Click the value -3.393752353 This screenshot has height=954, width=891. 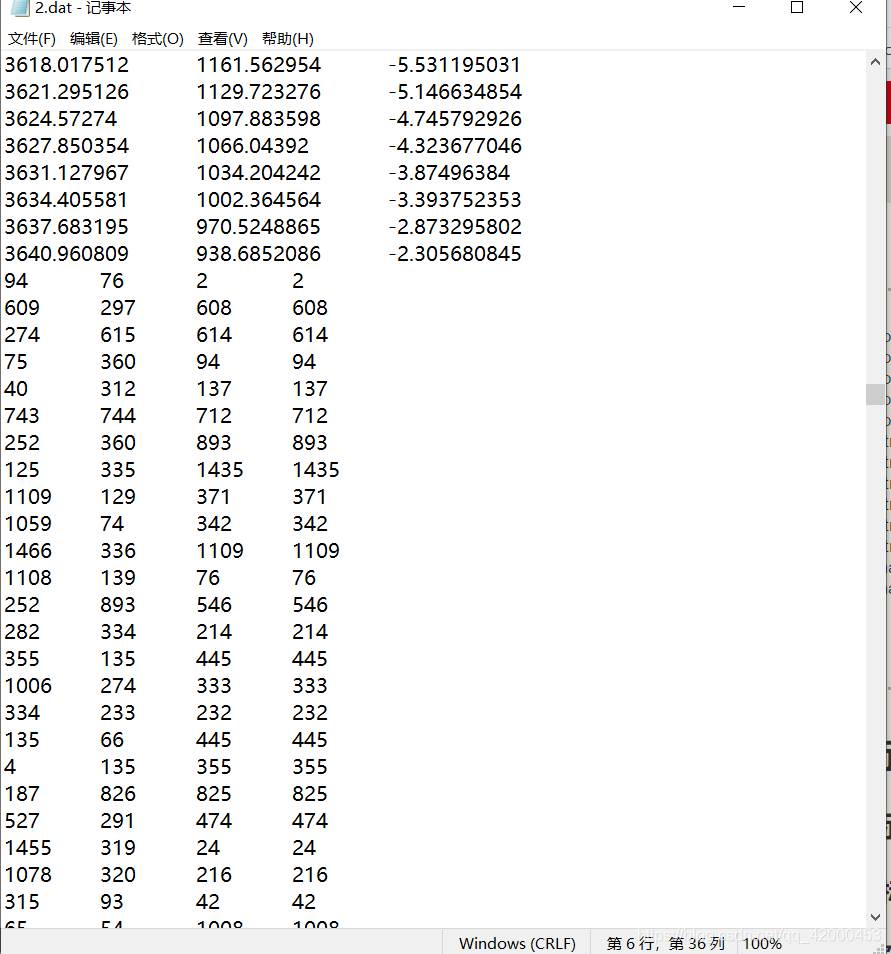pyautogui.click(x=455, y=200)
